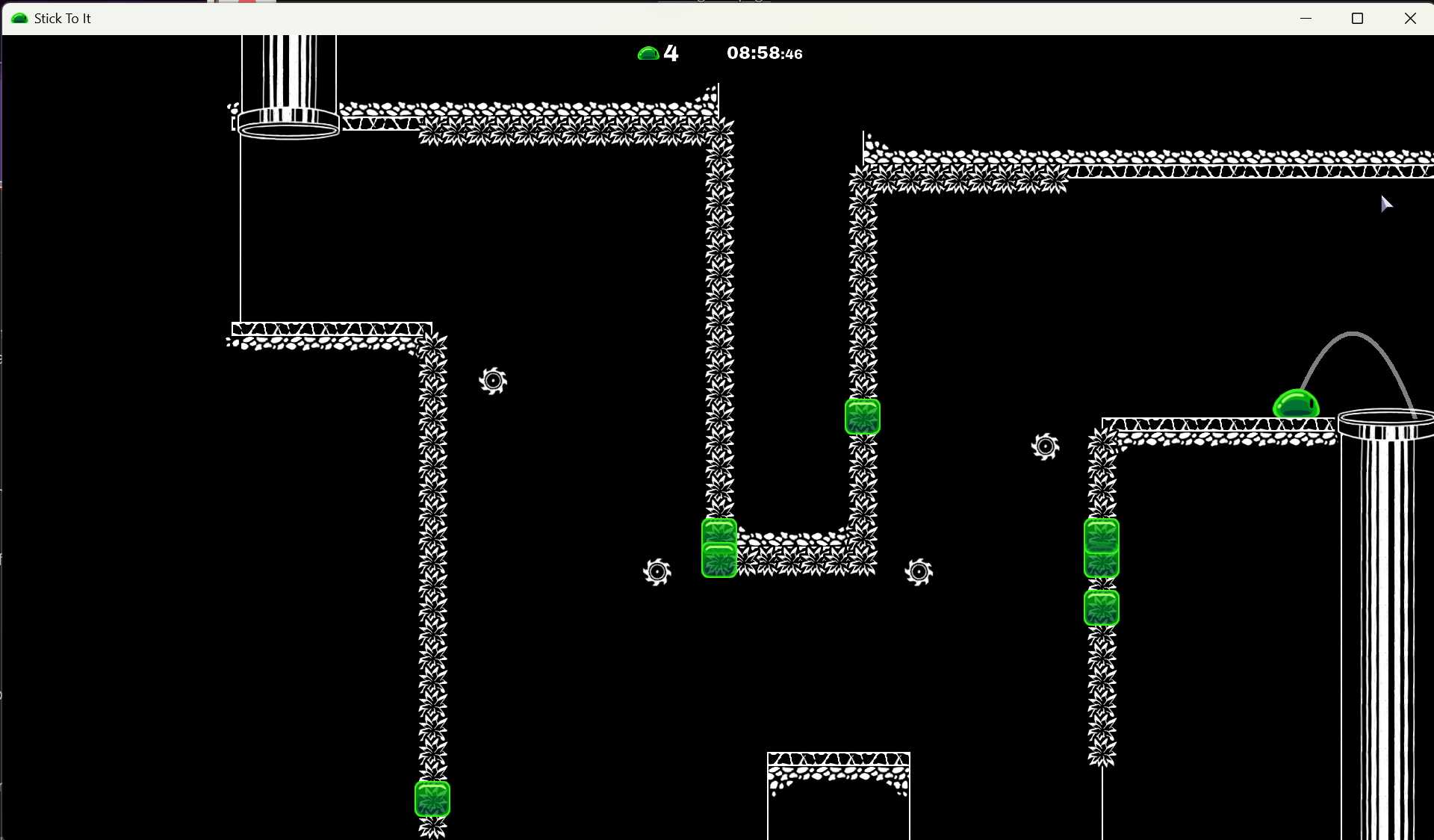
Task: Click the sawblade nearest the slime's platform
Action: click(x=1046, y=447)
